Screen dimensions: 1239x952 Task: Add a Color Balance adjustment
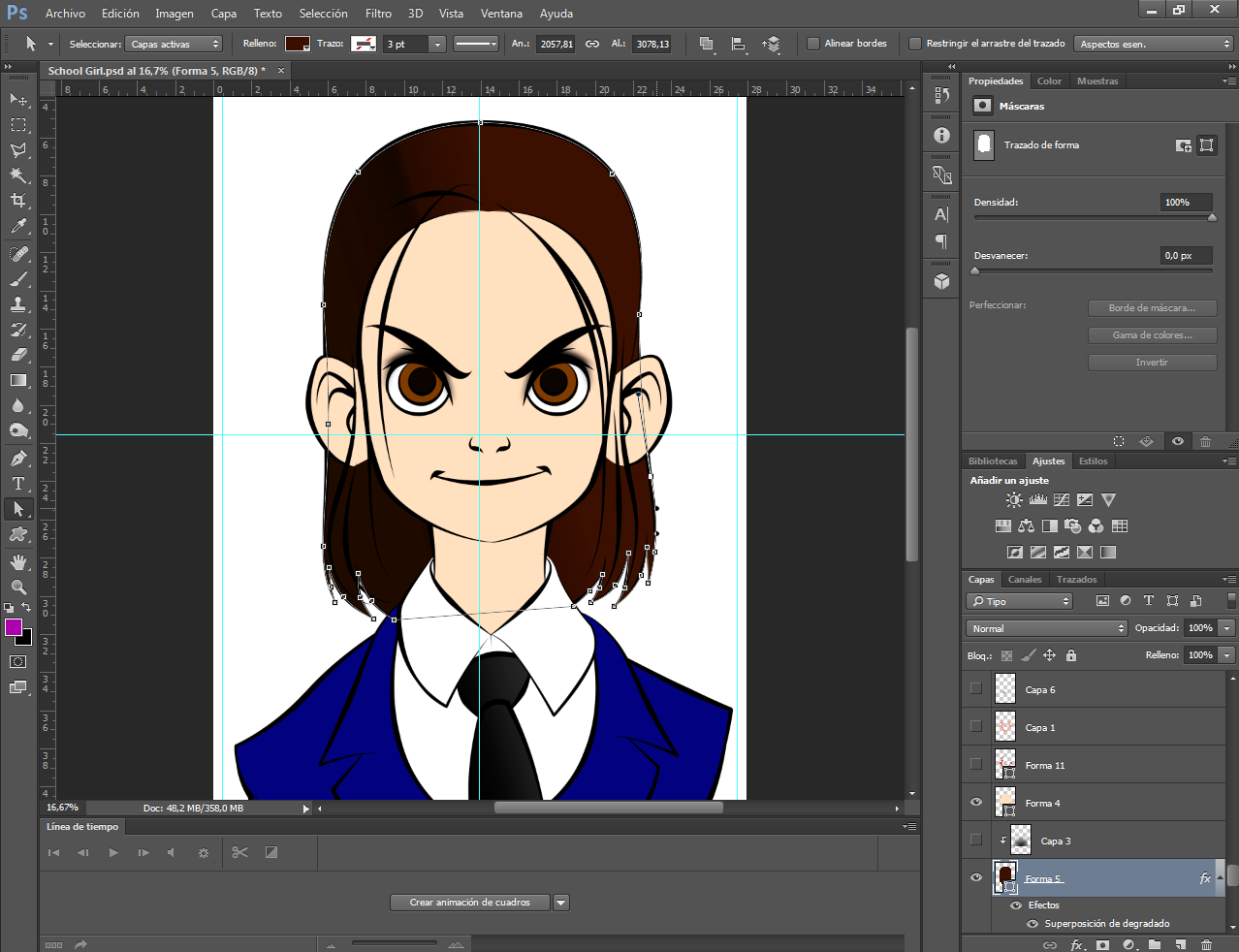pyautogui.click(x=1026, y=525)
